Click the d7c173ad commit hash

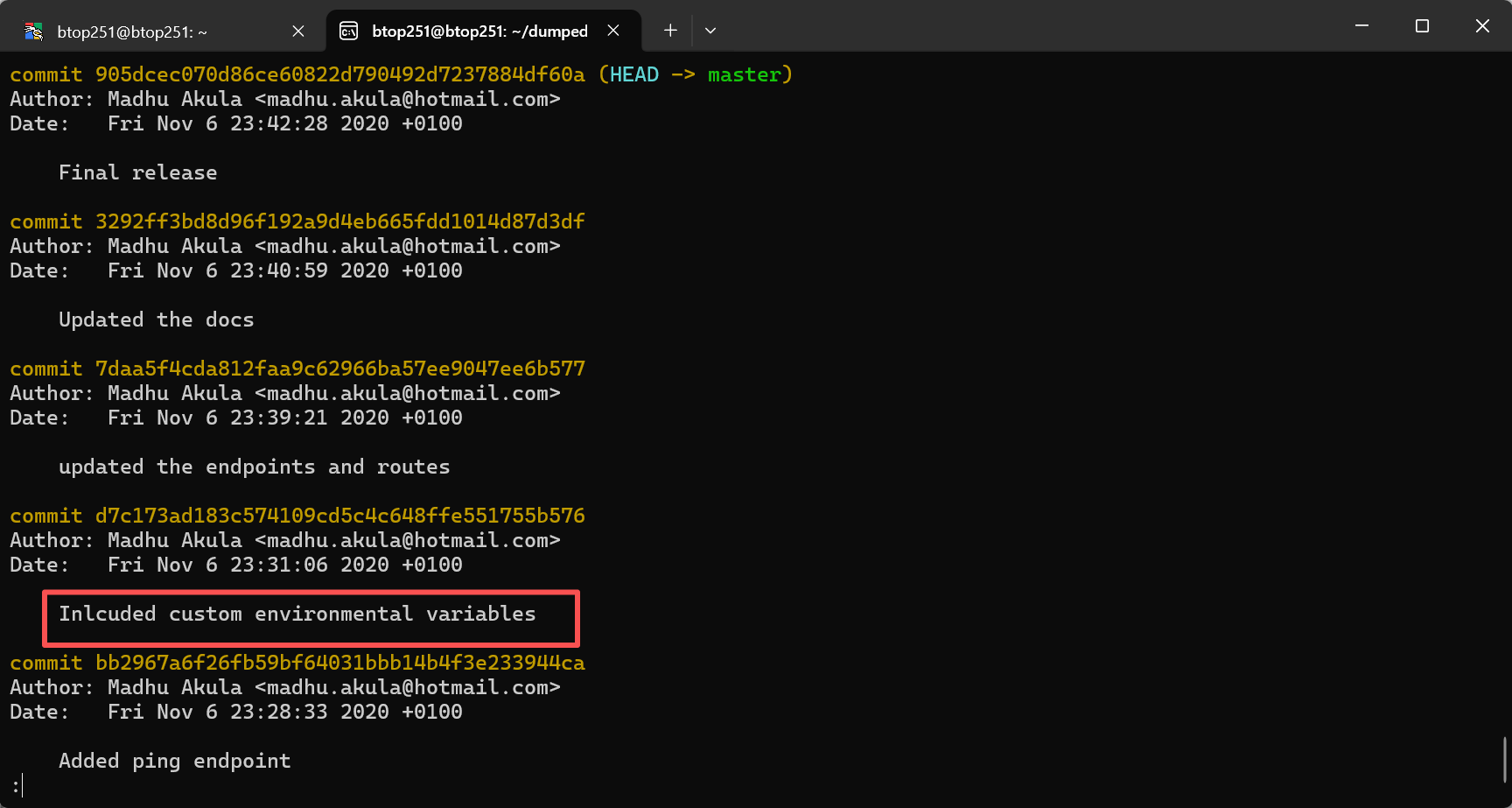[340, 516]
